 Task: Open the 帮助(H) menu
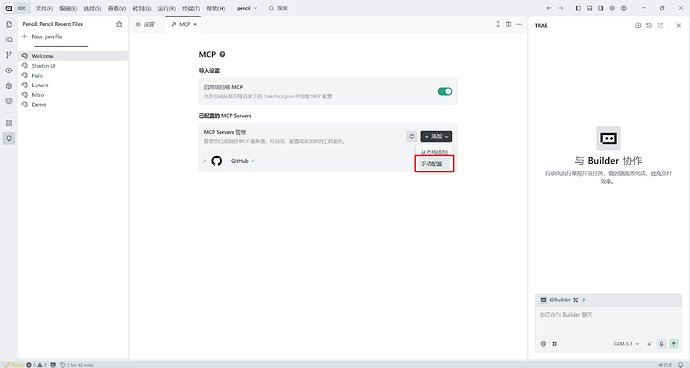coord(216,8)
